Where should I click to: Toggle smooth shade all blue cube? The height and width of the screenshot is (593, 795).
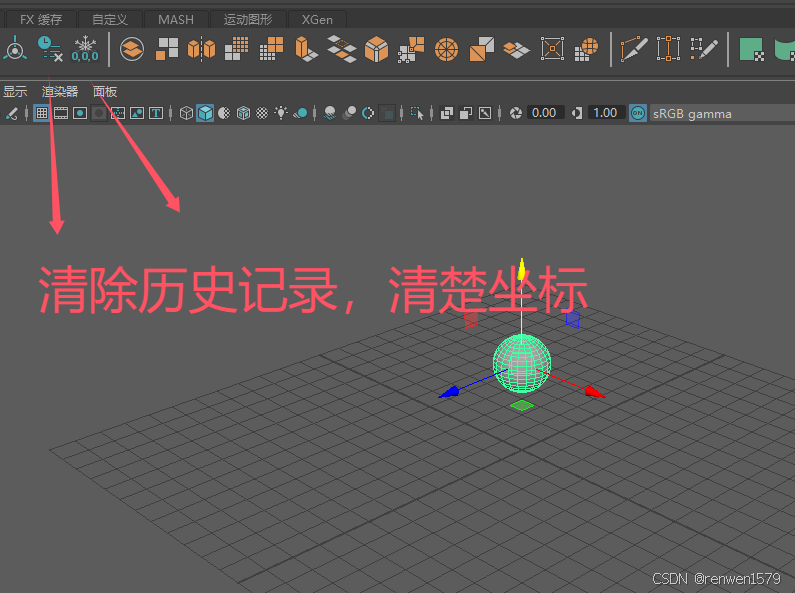205,113
